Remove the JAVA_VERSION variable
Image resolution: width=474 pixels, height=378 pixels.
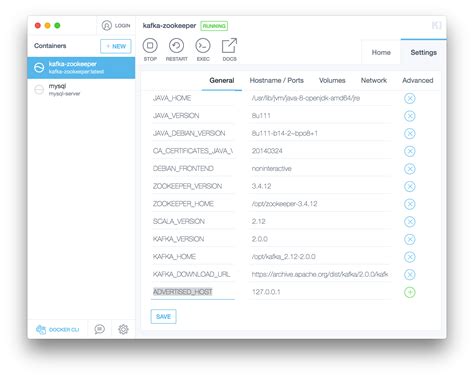[x=410, y=116]
